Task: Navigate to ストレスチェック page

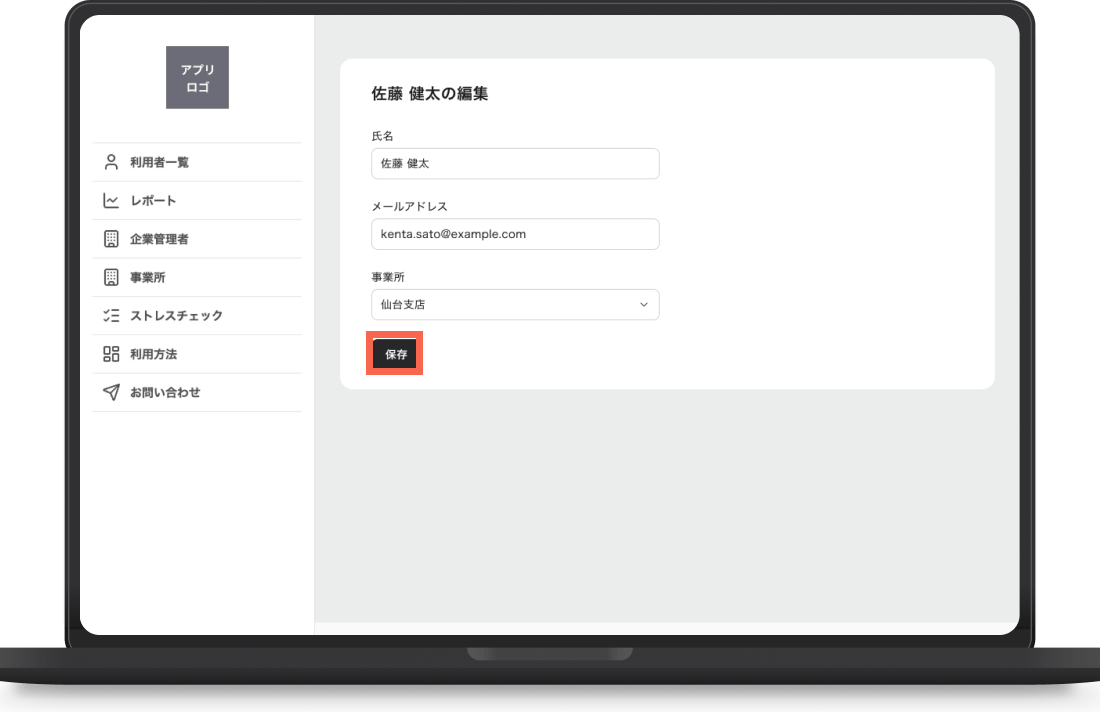Action: pos(197,316)
